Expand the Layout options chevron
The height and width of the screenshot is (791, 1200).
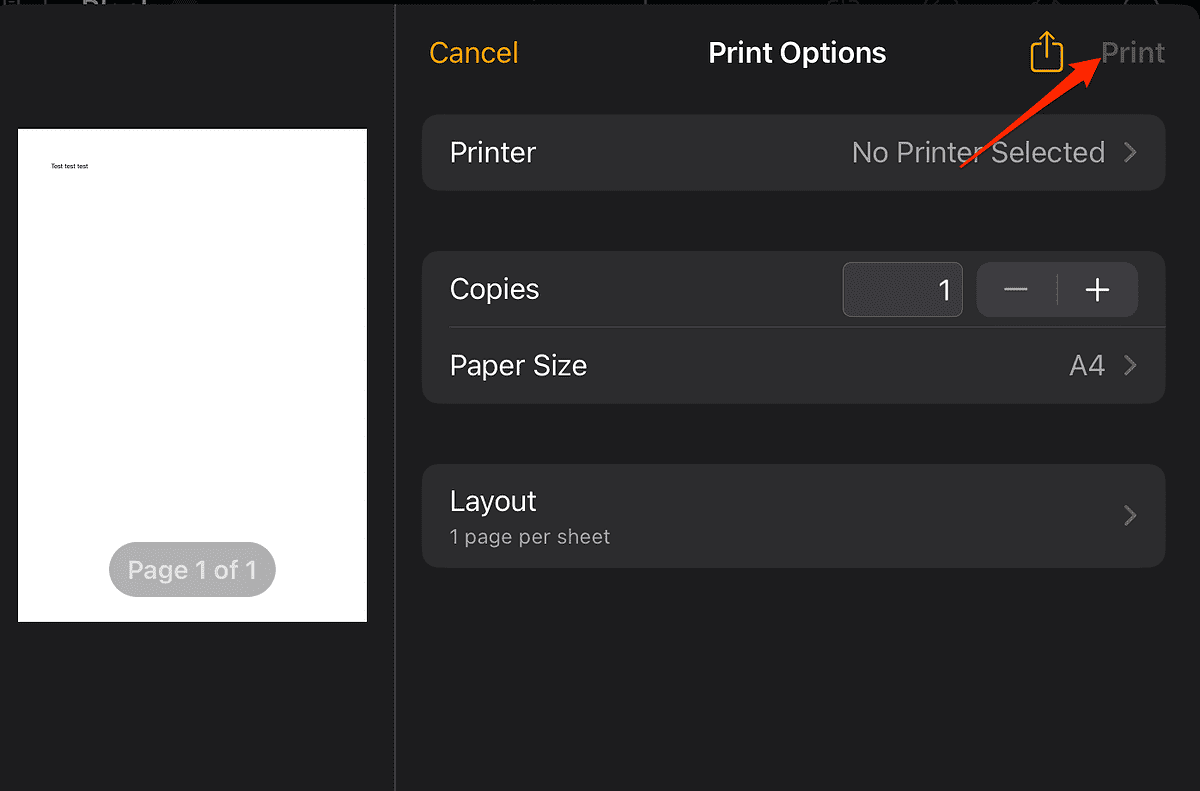coord(1131,515)
